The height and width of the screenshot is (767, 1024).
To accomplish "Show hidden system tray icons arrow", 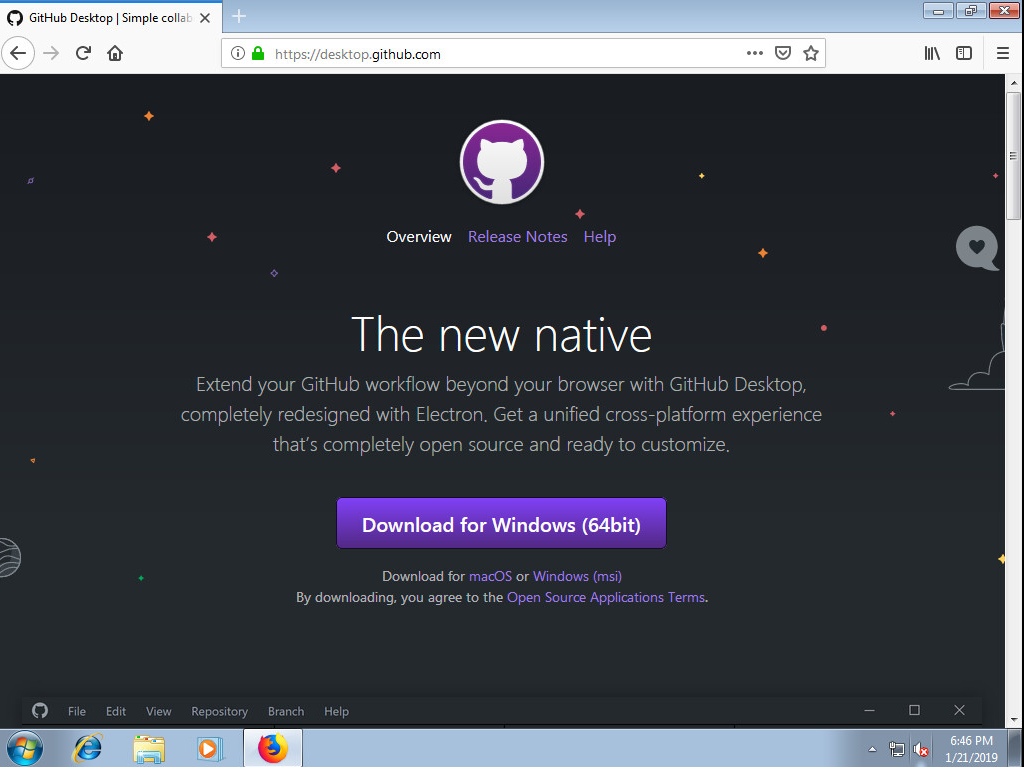I will (872, 749).
